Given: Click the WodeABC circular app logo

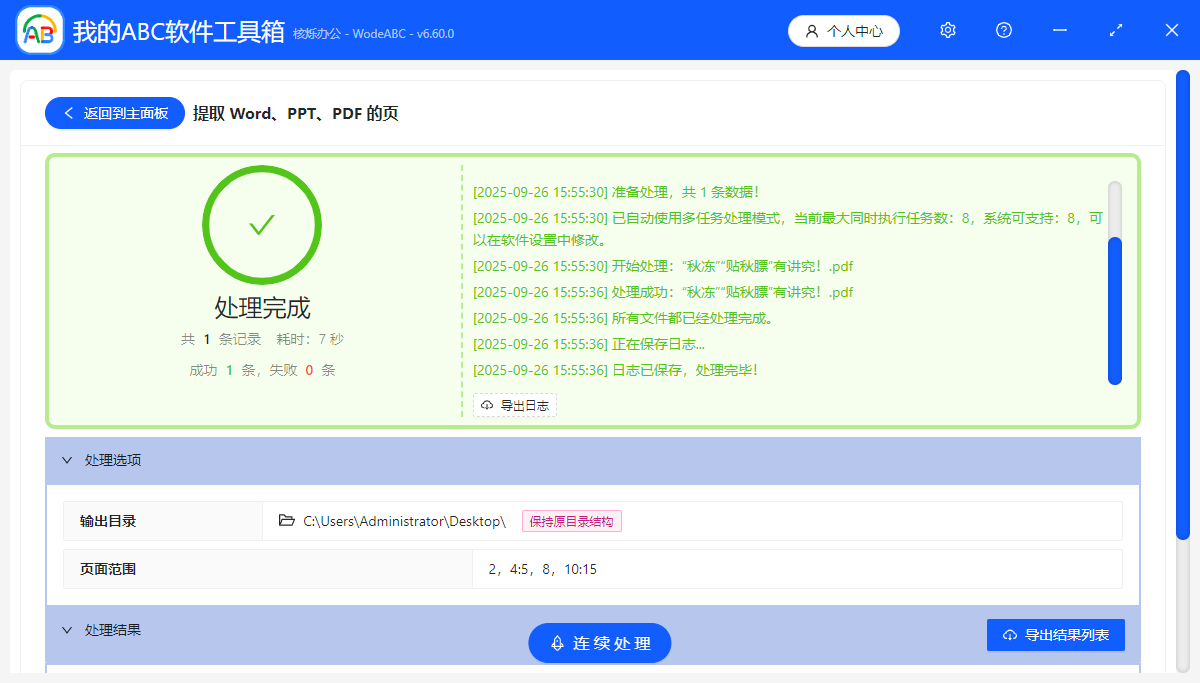Looking at the screenshot, I should [x=38, y=30].
